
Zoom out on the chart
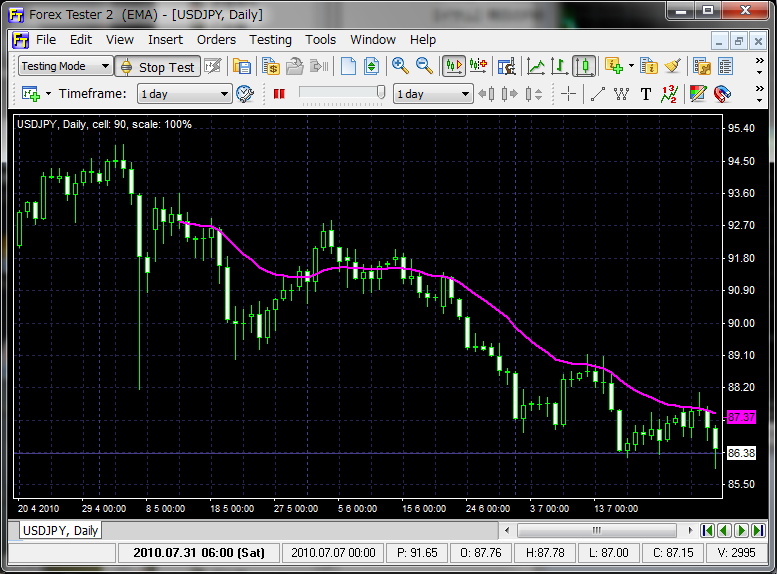click(425, 66)
